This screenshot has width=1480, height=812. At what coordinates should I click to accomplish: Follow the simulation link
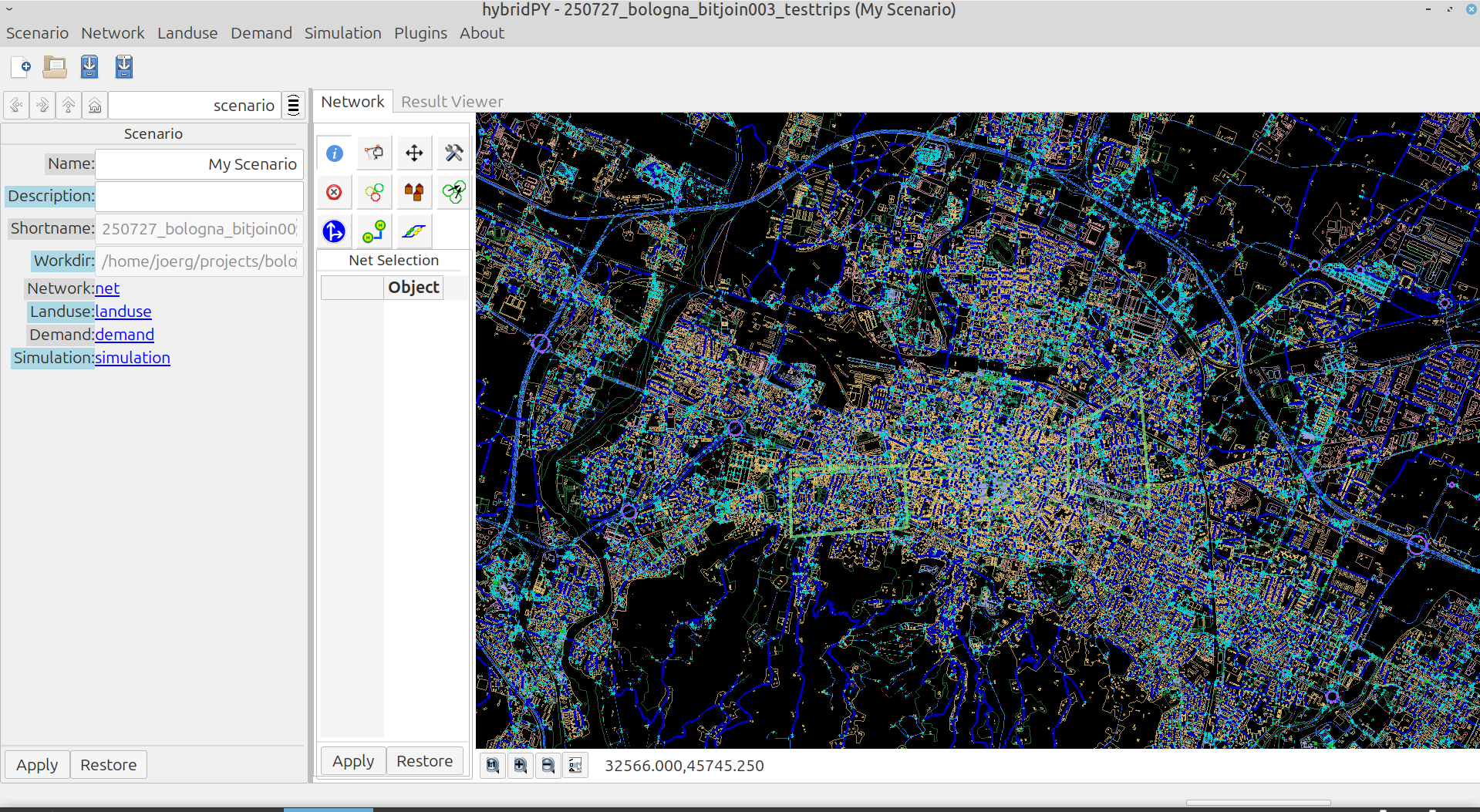pos(133,358)
